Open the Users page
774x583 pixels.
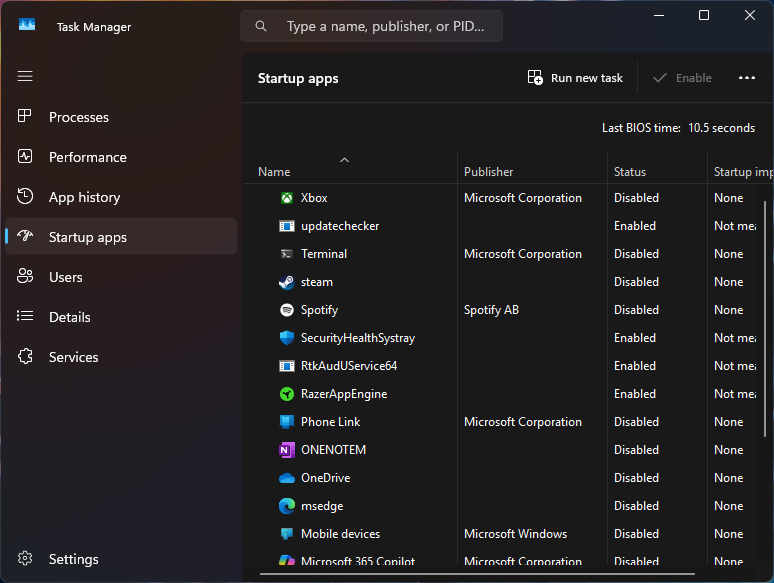tap(121, 277)
